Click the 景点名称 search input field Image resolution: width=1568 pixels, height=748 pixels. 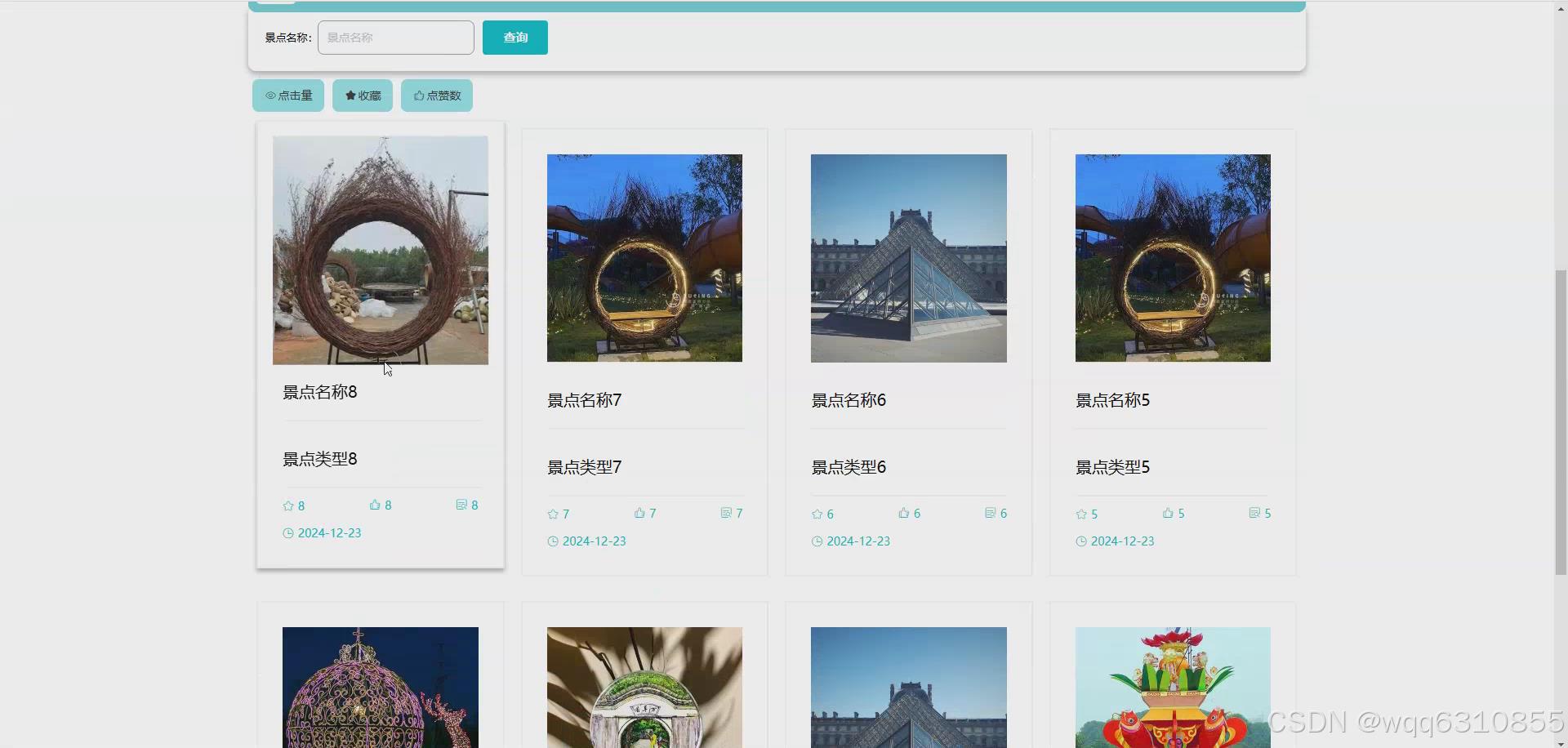coord(395,38)
